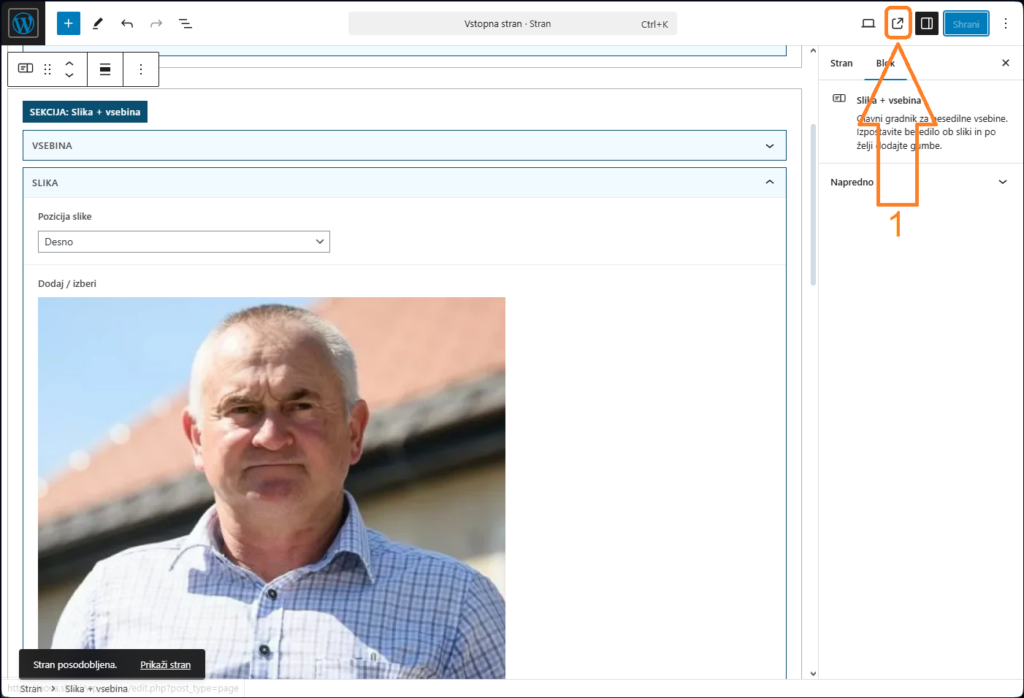The height and width of the screenshot is (698, 1024).
Task: Click the uploaded man portrait image
Action: [271, 480]
